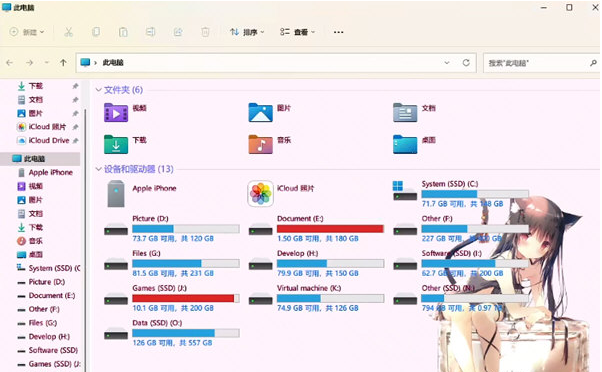Select the iCloud 照片 icon in devices

point(260,193)
